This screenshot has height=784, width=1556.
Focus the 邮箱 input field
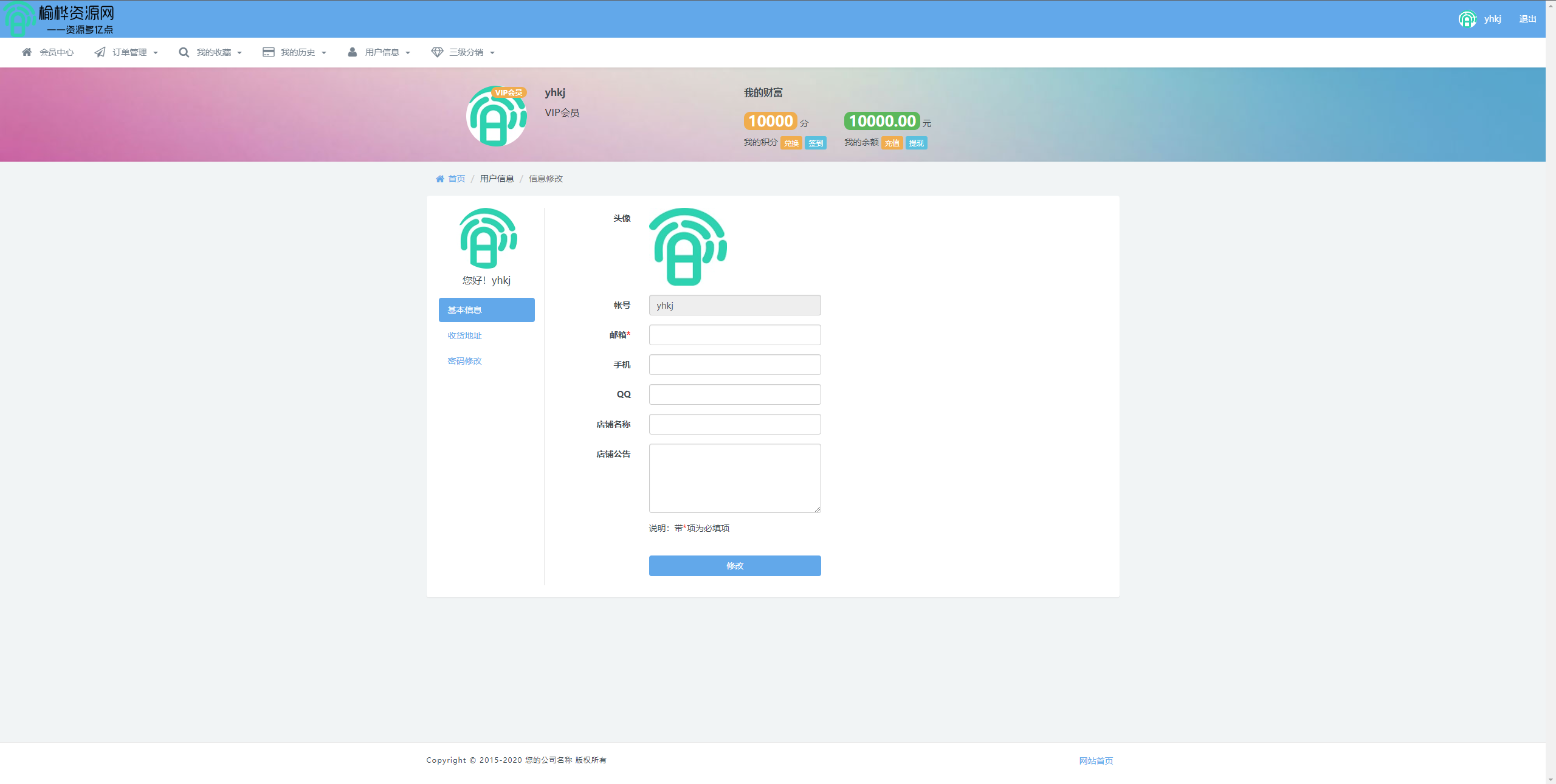735,335
